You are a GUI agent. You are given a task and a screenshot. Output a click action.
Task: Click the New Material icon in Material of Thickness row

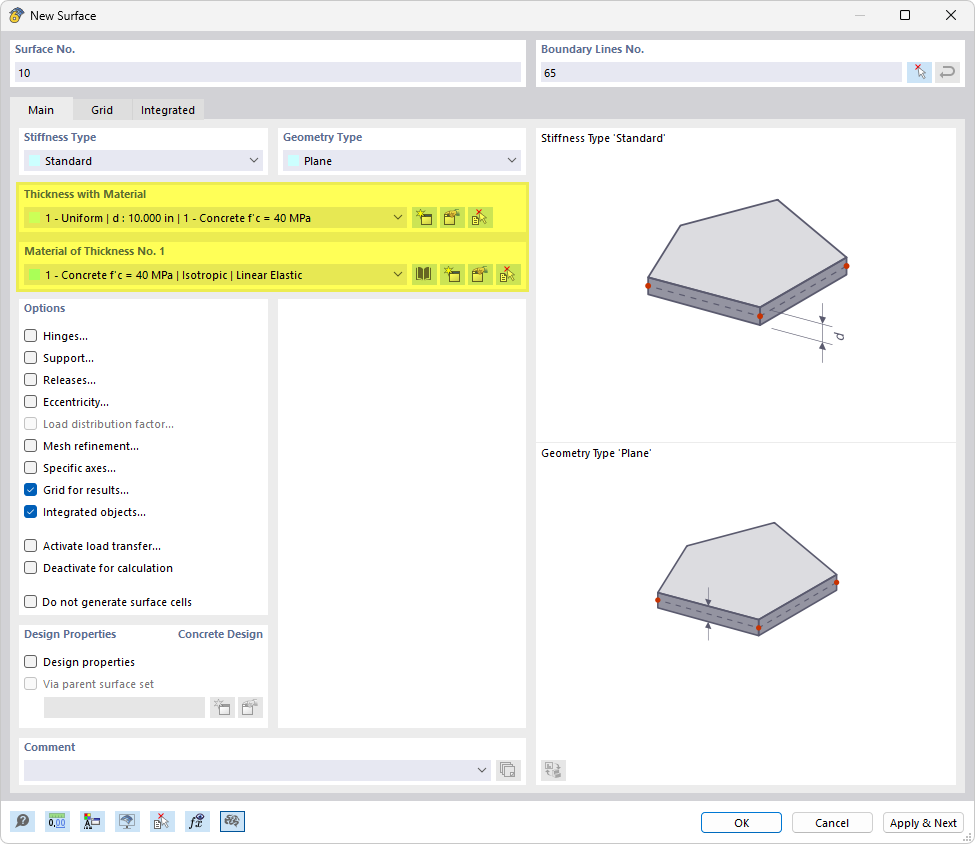click(x=452, y=274)
